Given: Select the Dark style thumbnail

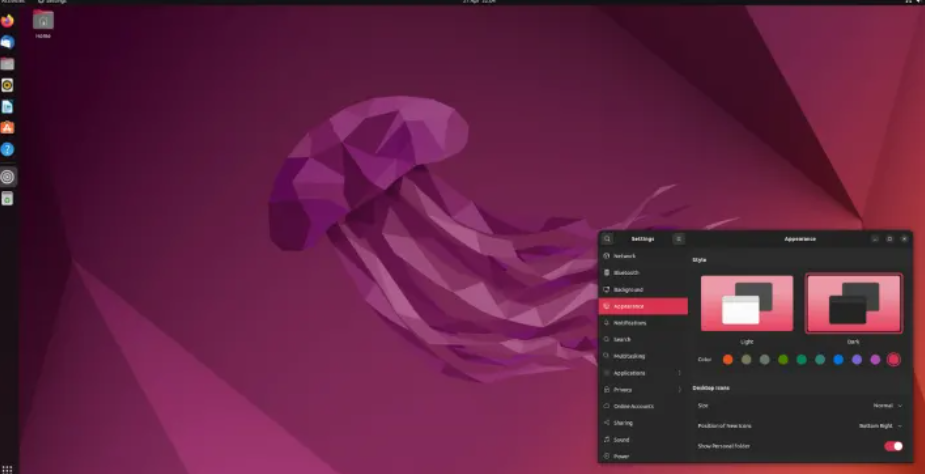Looking at the screenshot, I should click(854, 303).
